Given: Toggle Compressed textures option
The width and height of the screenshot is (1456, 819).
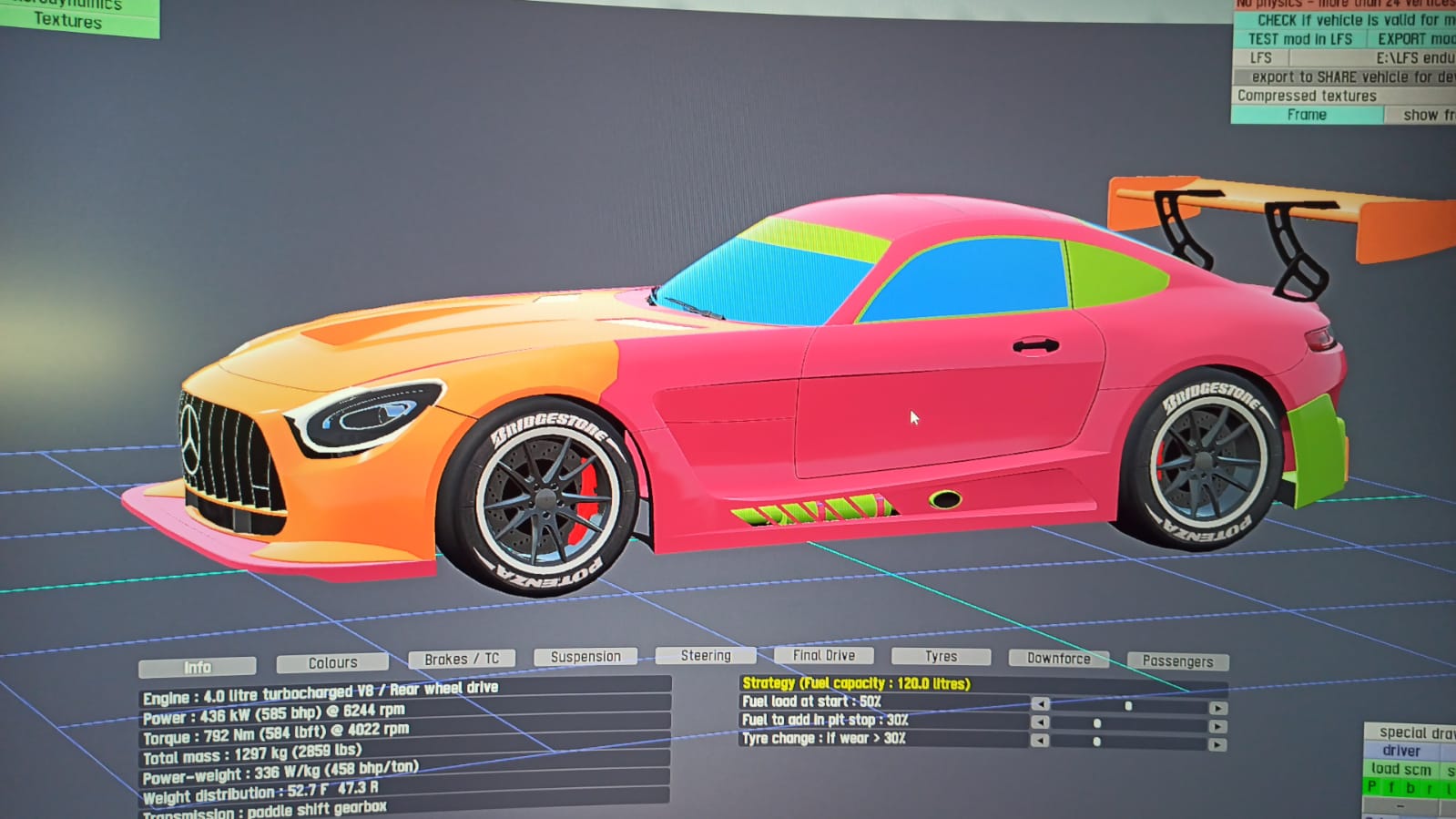Looking at the screenshot, I should [1345, 96].
